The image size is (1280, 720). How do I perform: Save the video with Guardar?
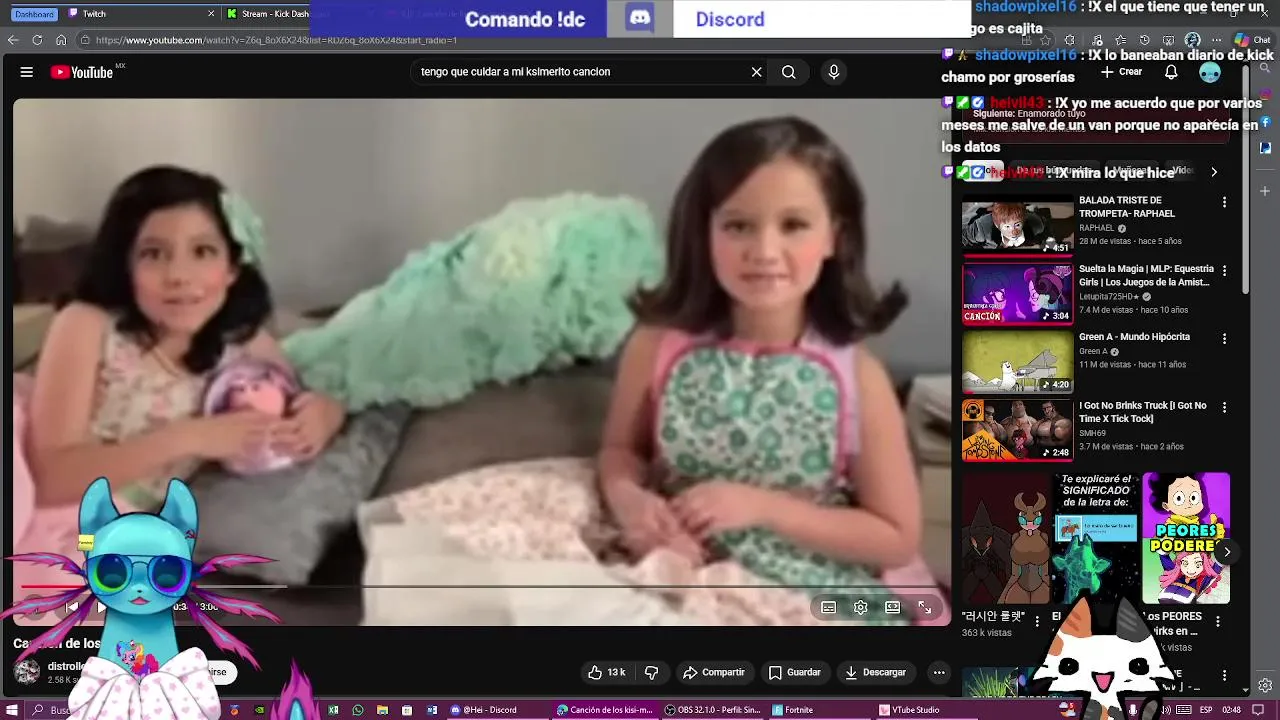[794, 673]
